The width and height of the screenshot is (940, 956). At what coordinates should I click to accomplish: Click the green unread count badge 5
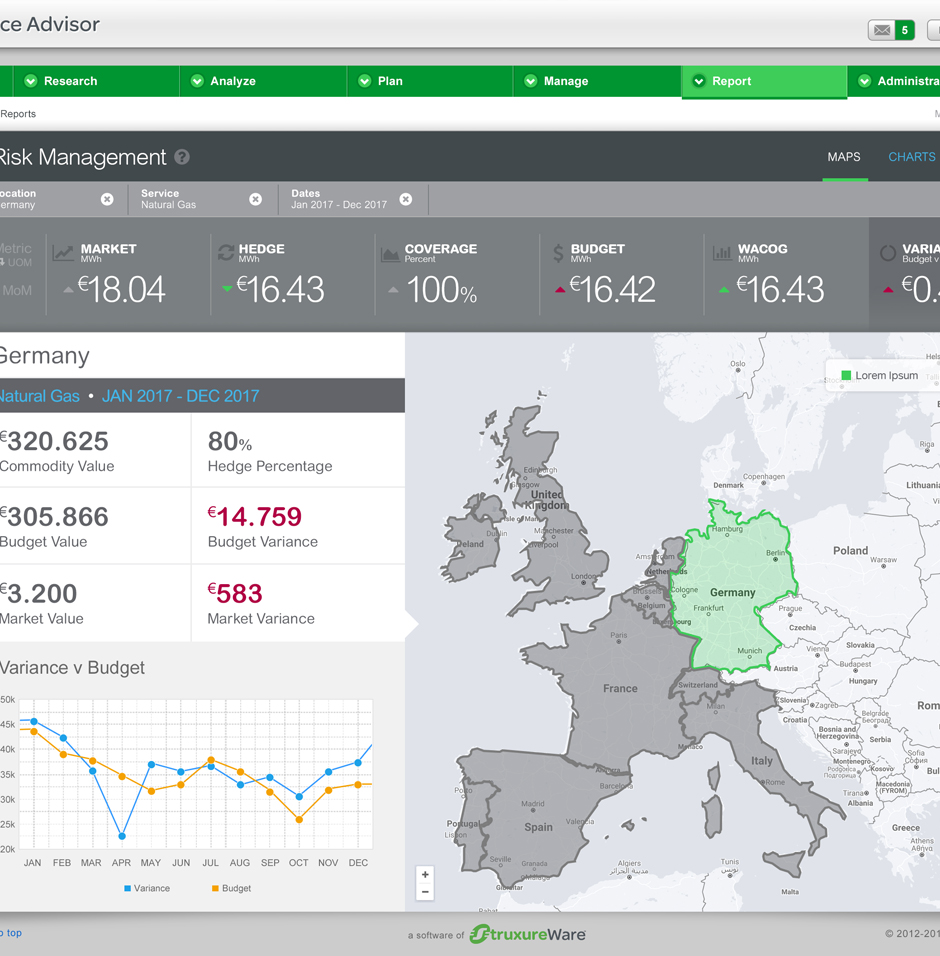click(905, 30)
